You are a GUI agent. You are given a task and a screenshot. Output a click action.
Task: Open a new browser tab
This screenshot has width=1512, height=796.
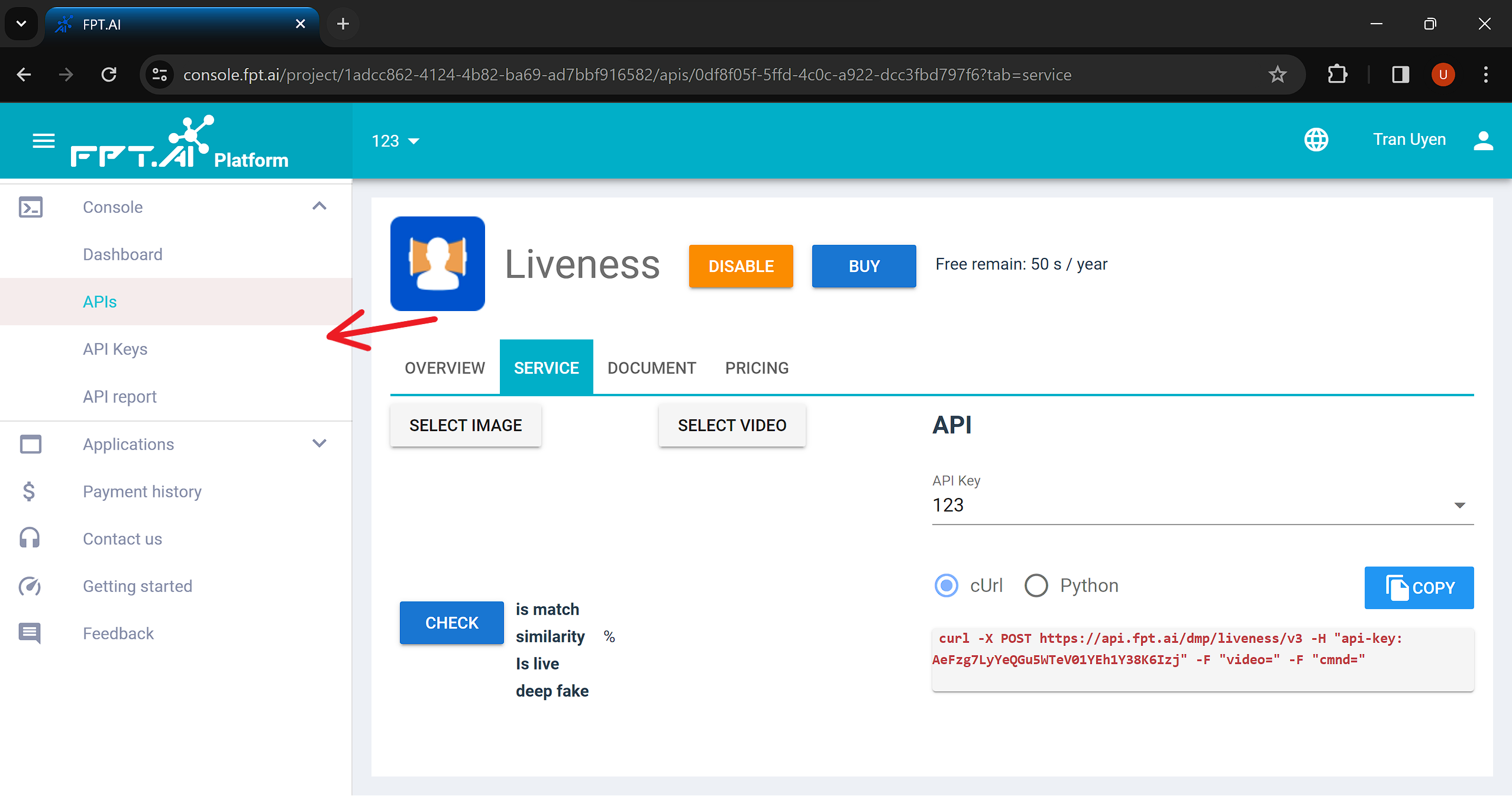pos(343,24)
